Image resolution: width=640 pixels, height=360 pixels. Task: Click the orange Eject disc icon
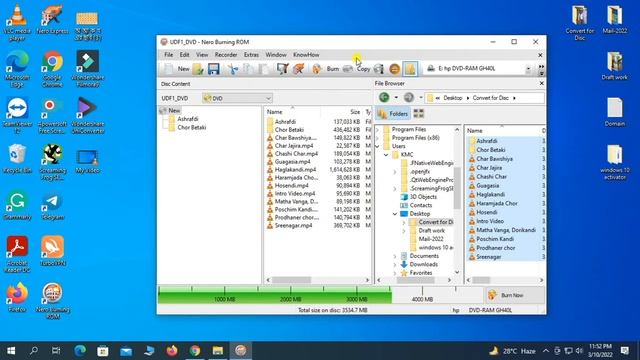(x=394, y=69)
